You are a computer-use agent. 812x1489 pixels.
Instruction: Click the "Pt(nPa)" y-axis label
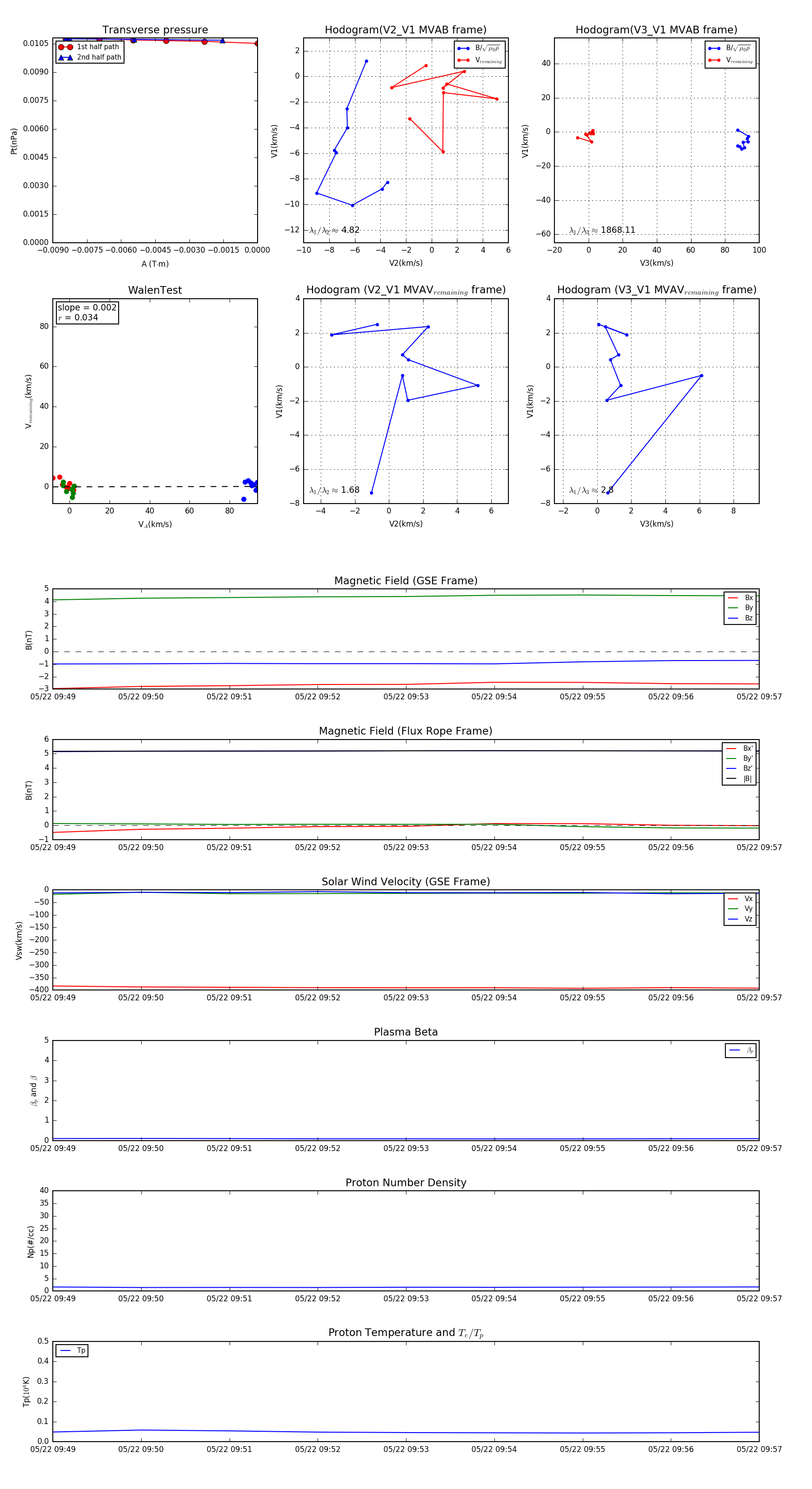click(14, 141)
